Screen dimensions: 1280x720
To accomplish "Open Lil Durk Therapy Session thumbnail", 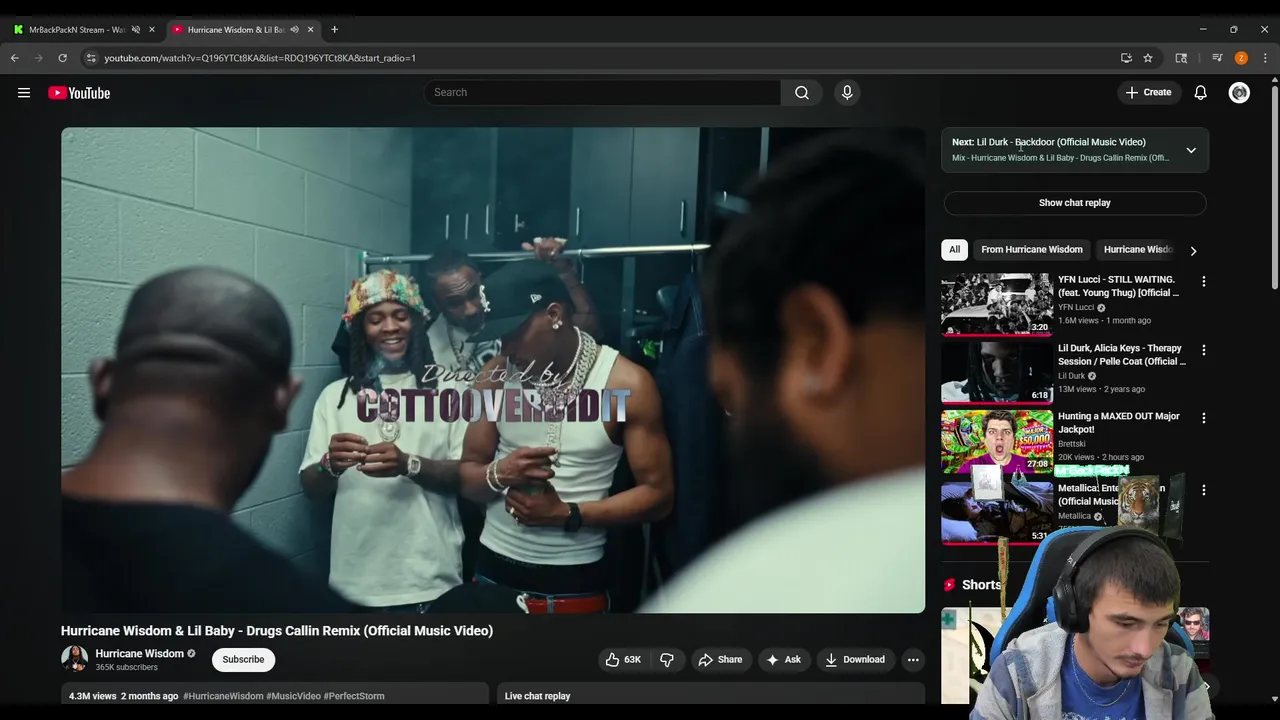I will click(x=997, y=373).
